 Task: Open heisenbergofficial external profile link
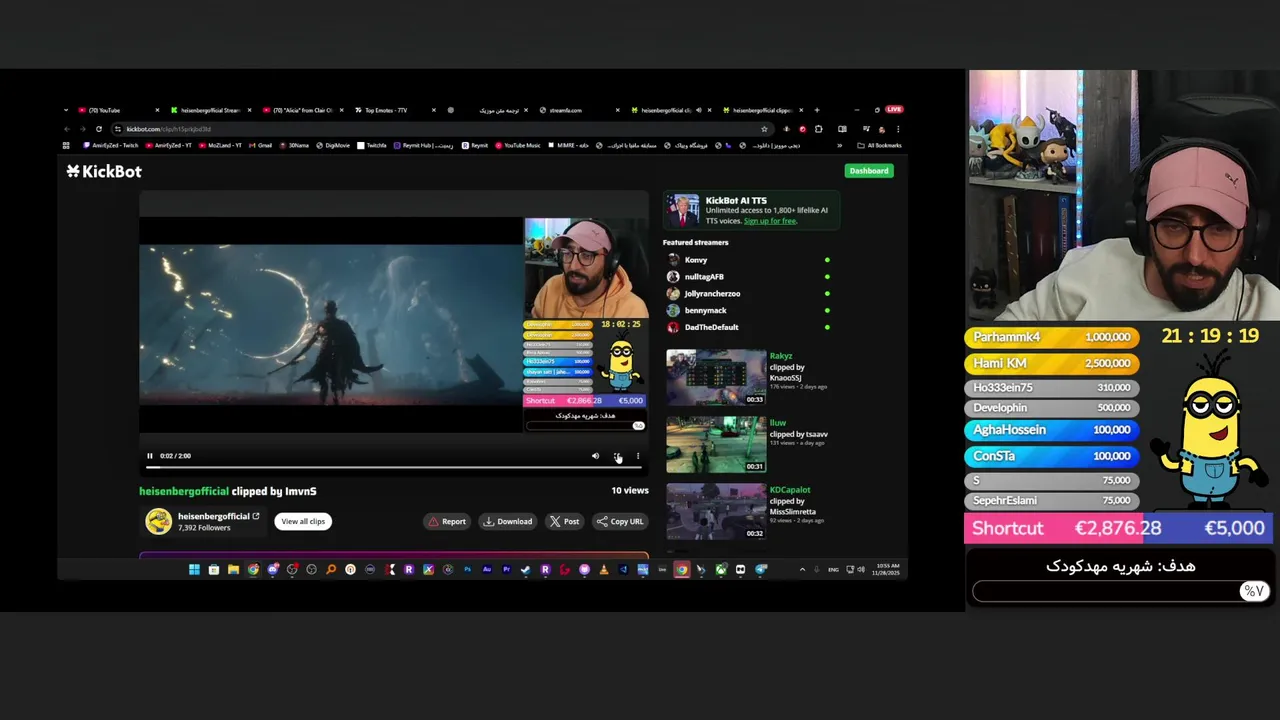click(x=256, y=516)
